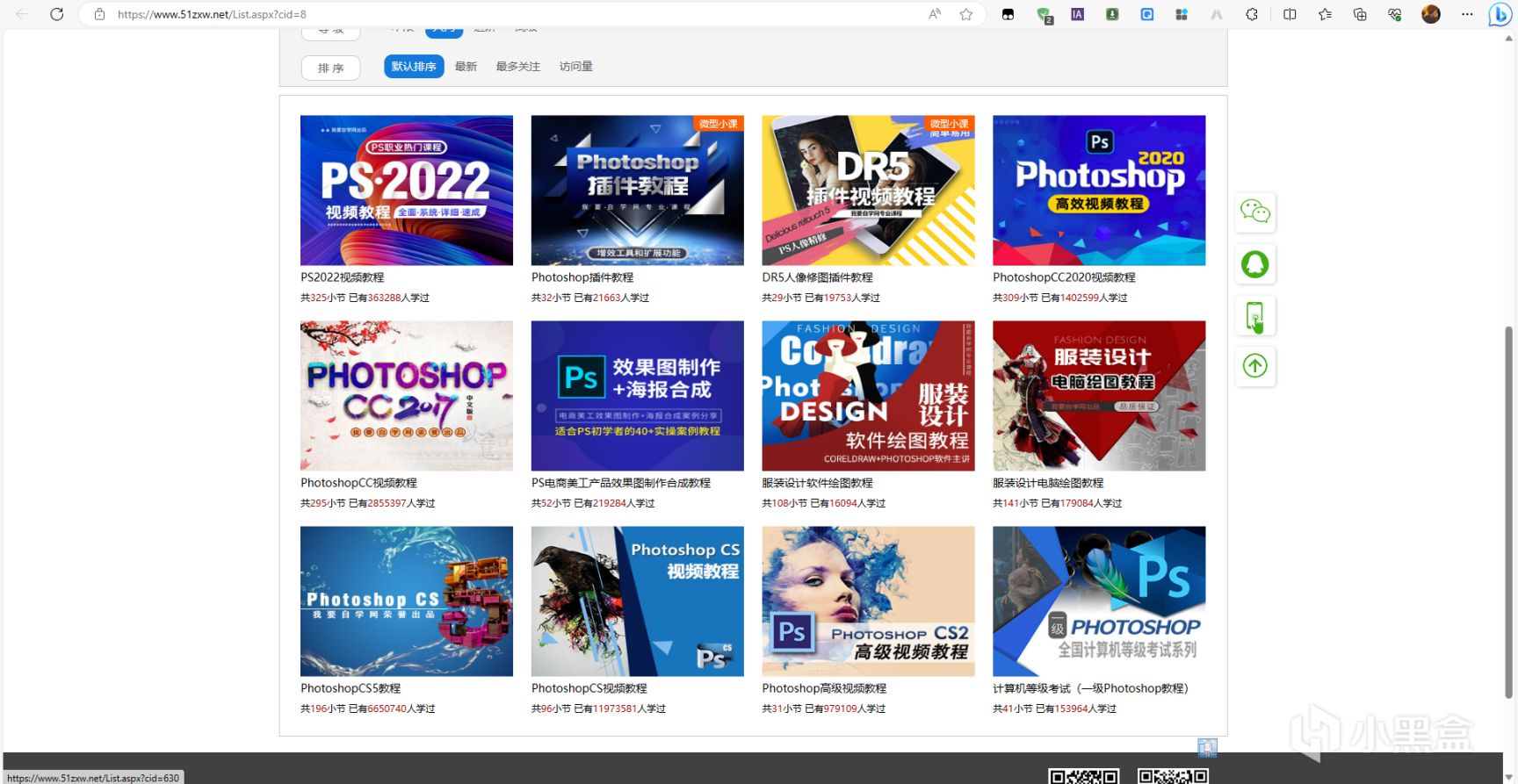
Task: Click 服装设计电脑绘图教程 title text
Action: click(x=1048, y=483)
